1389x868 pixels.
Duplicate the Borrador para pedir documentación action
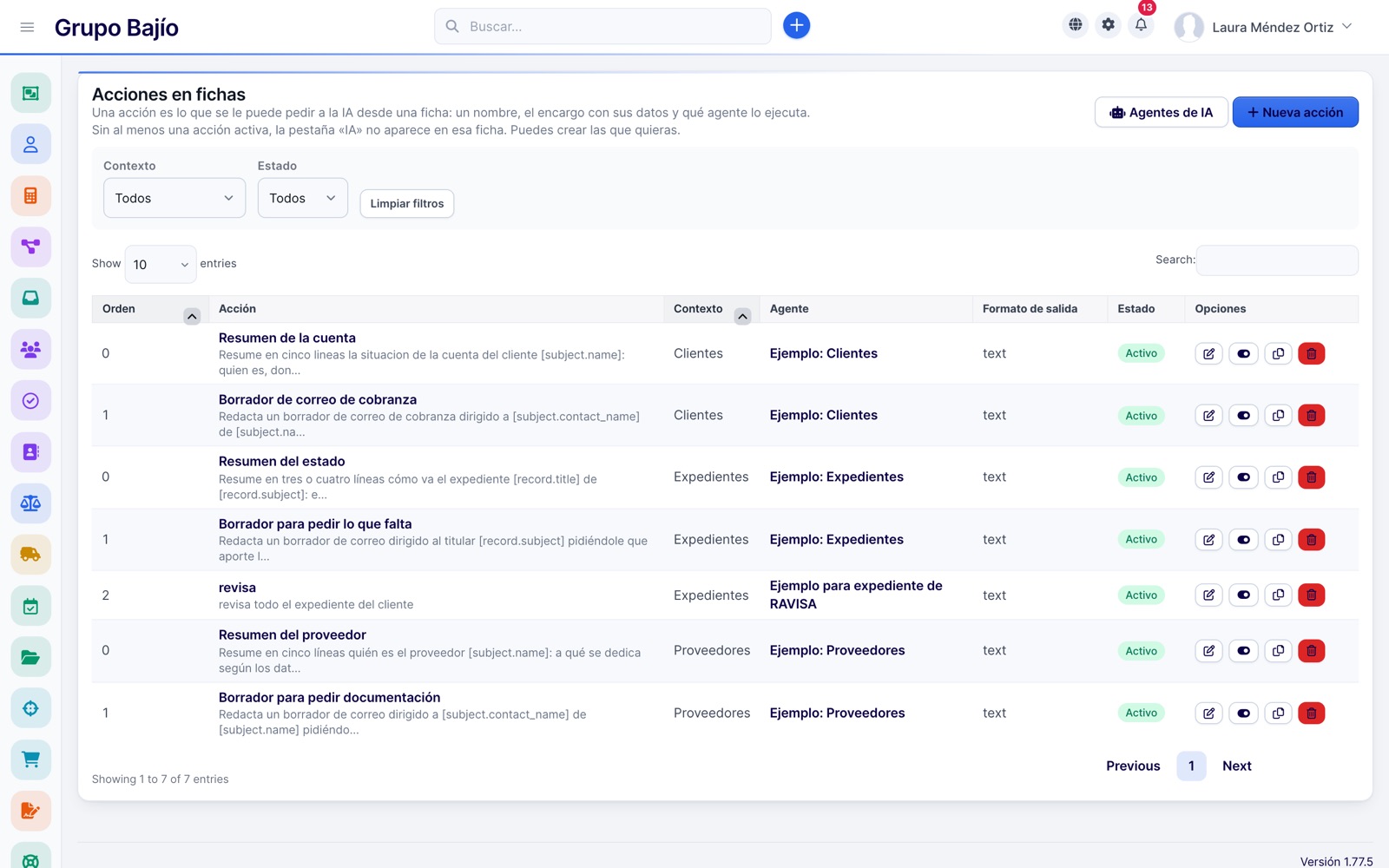[1278, 713]
